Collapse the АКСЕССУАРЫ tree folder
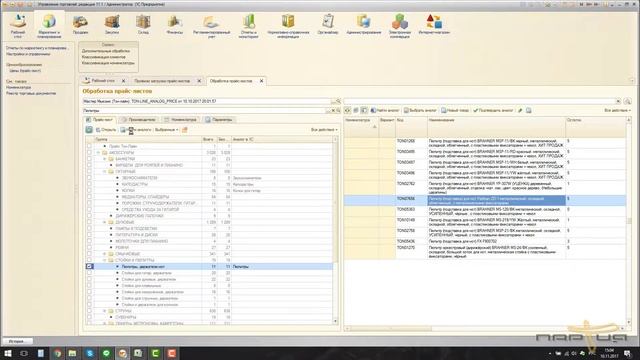The height and width of the screenshot is (360, 640). click(x=98, y=153)
